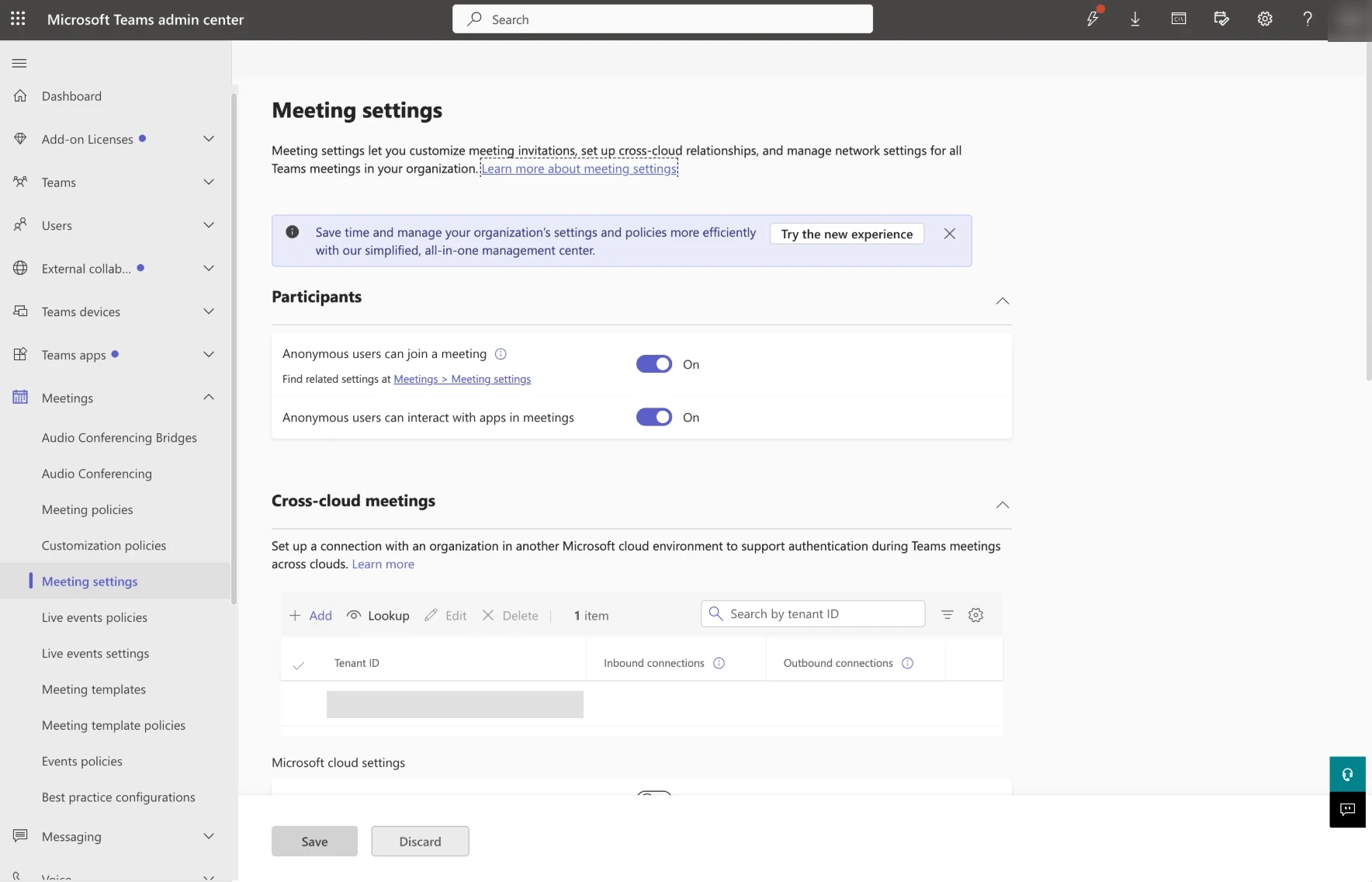The image size is (1372, 882).
Task: Click the Teams apps icon
Action: pyautogui.click(x=20, y=354)
